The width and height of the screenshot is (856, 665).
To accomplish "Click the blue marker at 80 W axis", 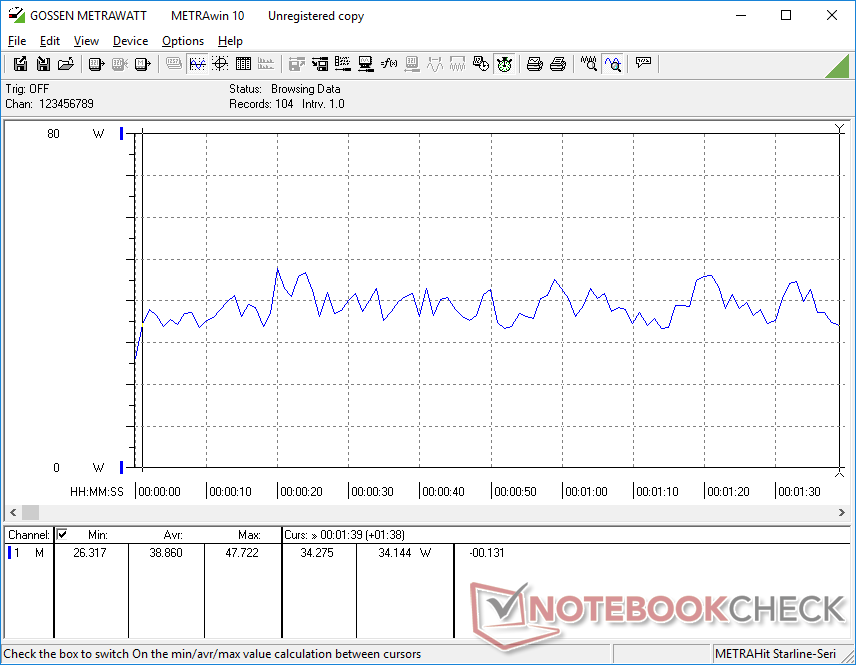I will 121,133.
